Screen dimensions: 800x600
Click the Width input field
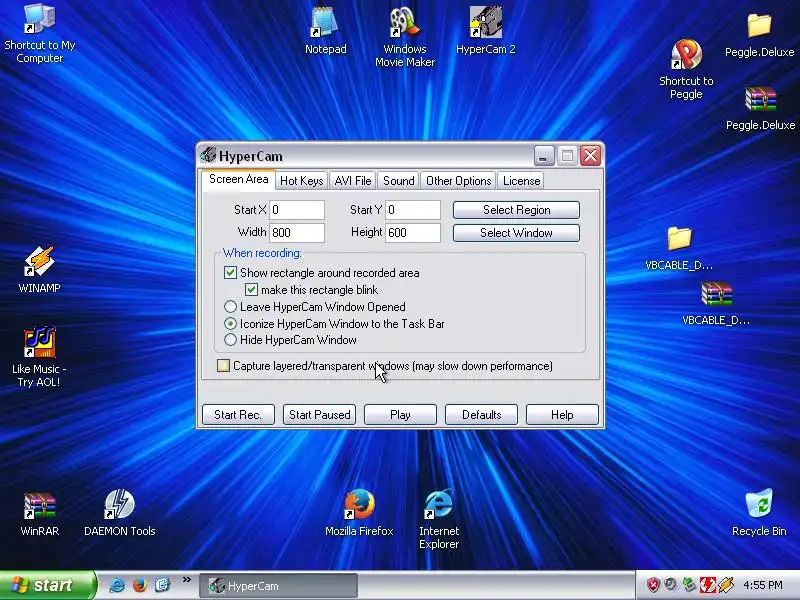pos(296,233)
